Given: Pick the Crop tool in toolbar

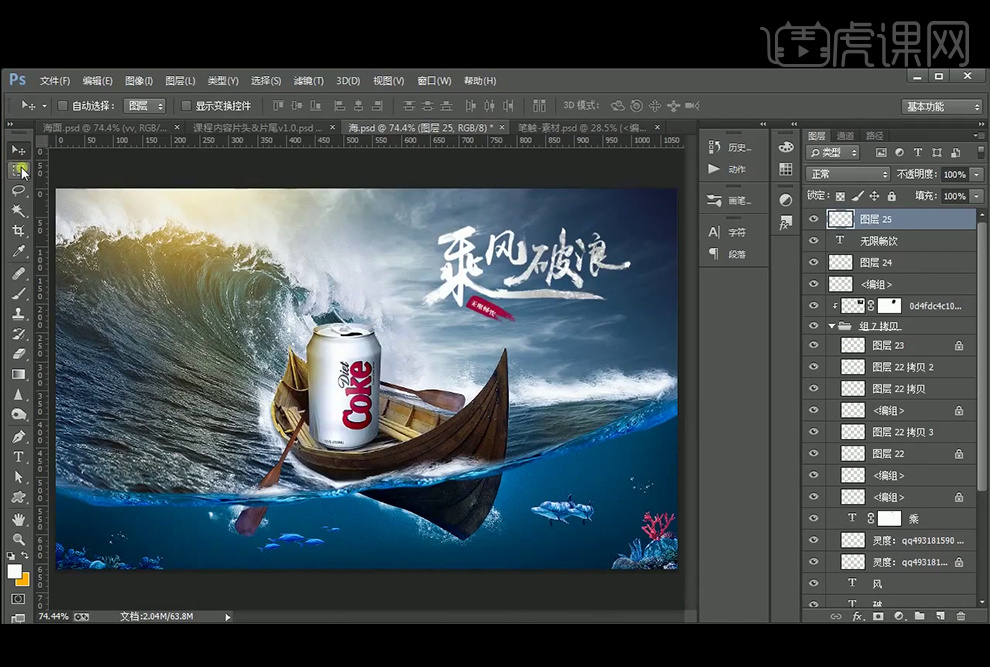Looking at the screenshot, I should pyautogui.click(x=18, y=231).
